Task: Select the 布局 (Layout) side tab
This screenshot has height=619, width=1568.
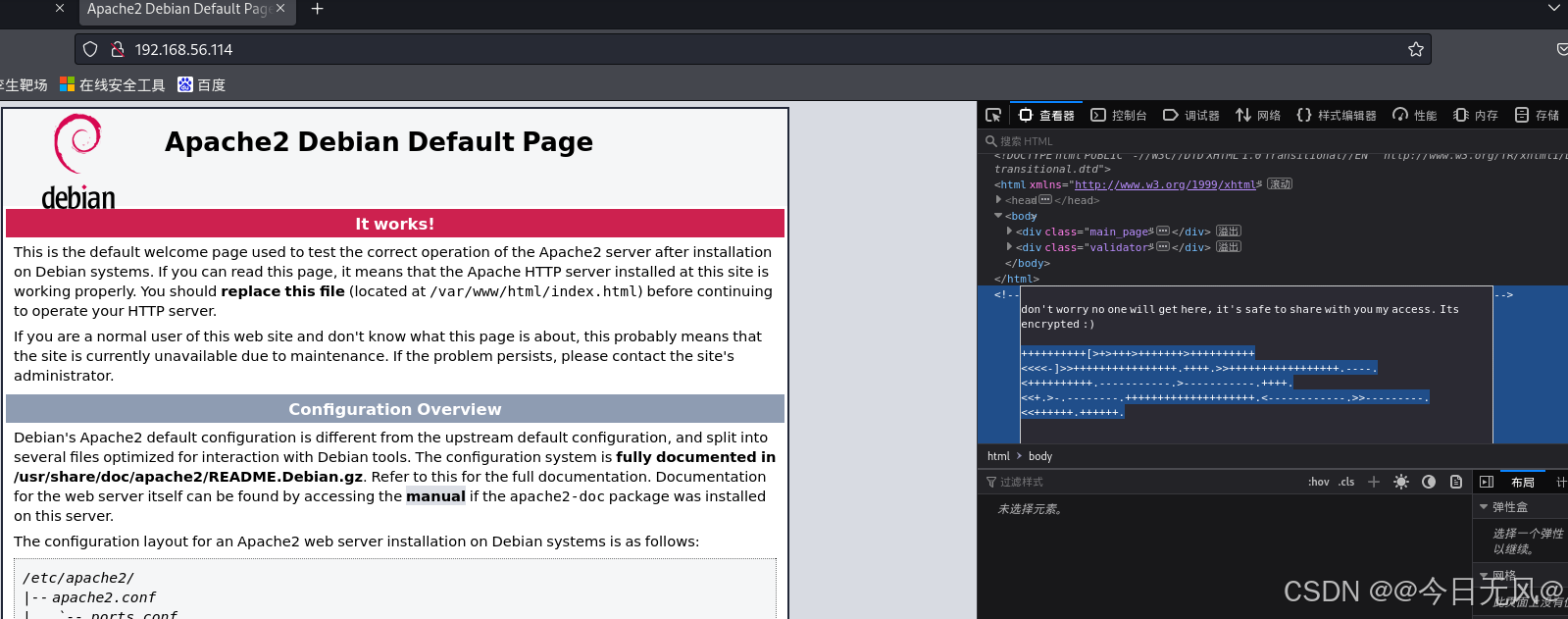Action: coord(1523,482)
